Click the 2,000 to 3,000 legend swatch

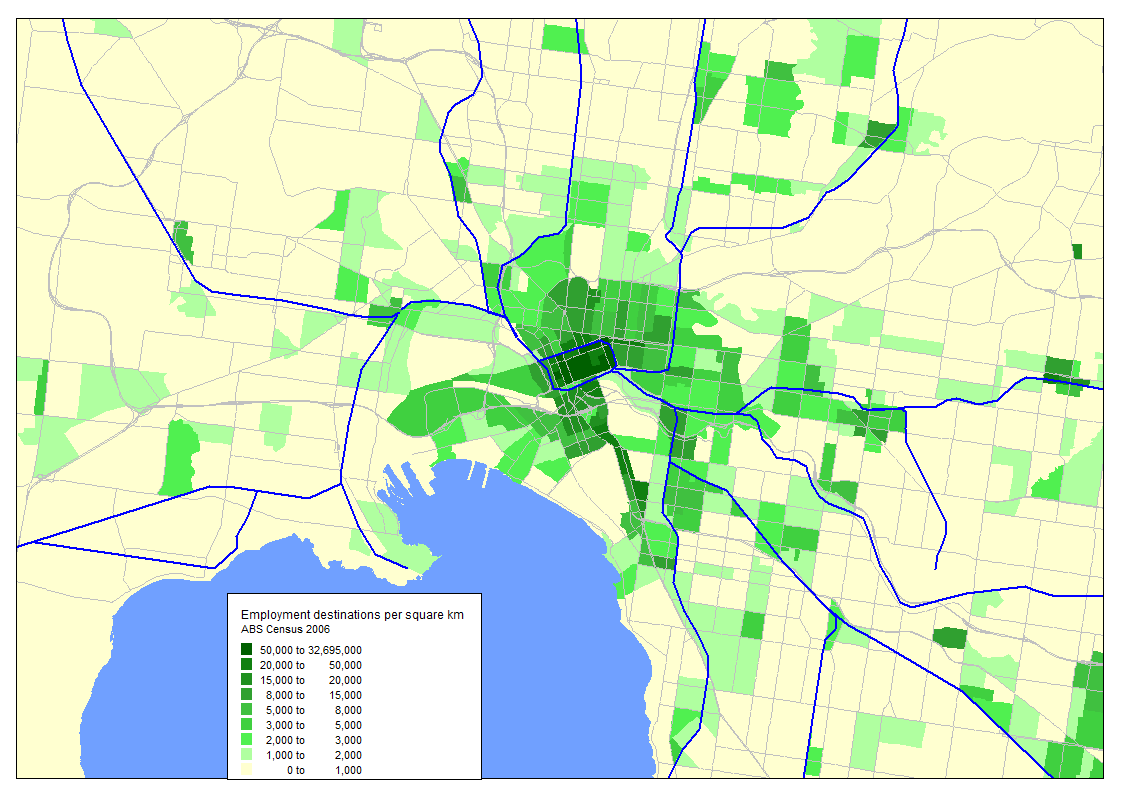pyautogui.click(x=247, y=740)
